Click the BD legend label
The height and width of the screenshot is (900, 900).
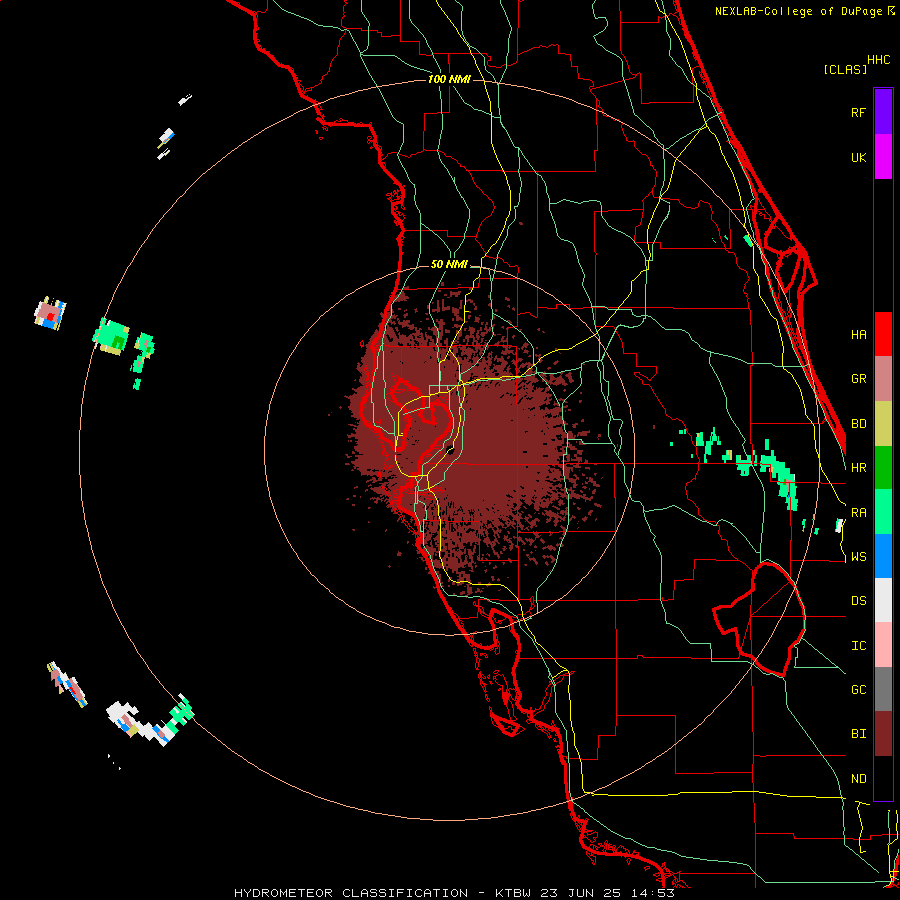click(858, 424)
